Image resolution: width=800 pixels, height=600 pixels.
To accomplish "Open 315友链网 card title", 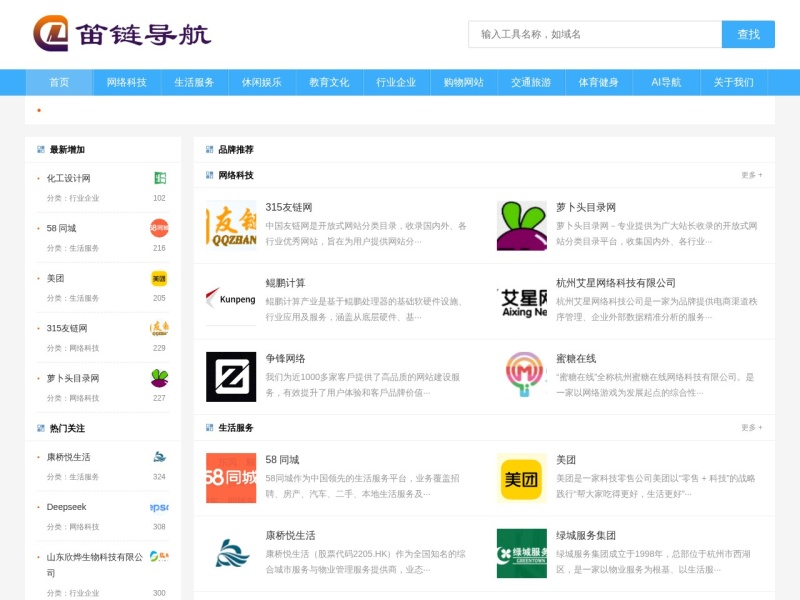I will point(289,207).
